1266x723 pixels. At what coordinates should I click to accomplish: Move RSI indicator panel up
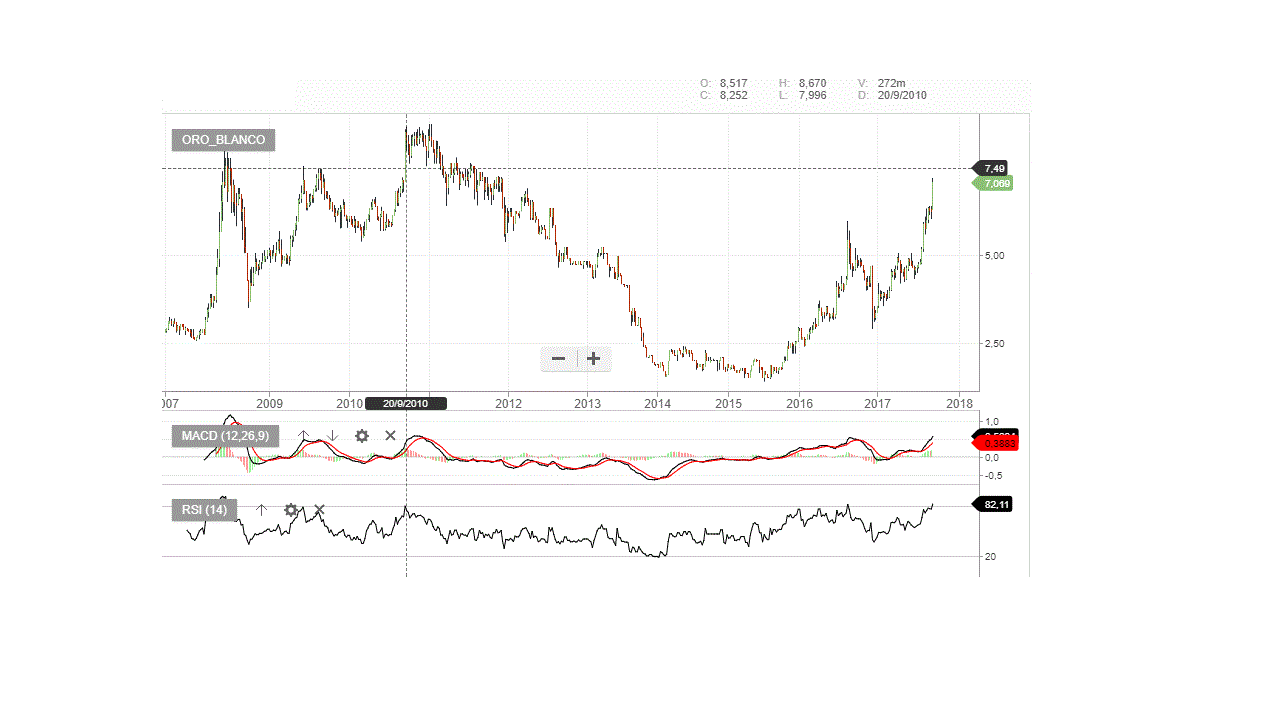coord(261,510)
